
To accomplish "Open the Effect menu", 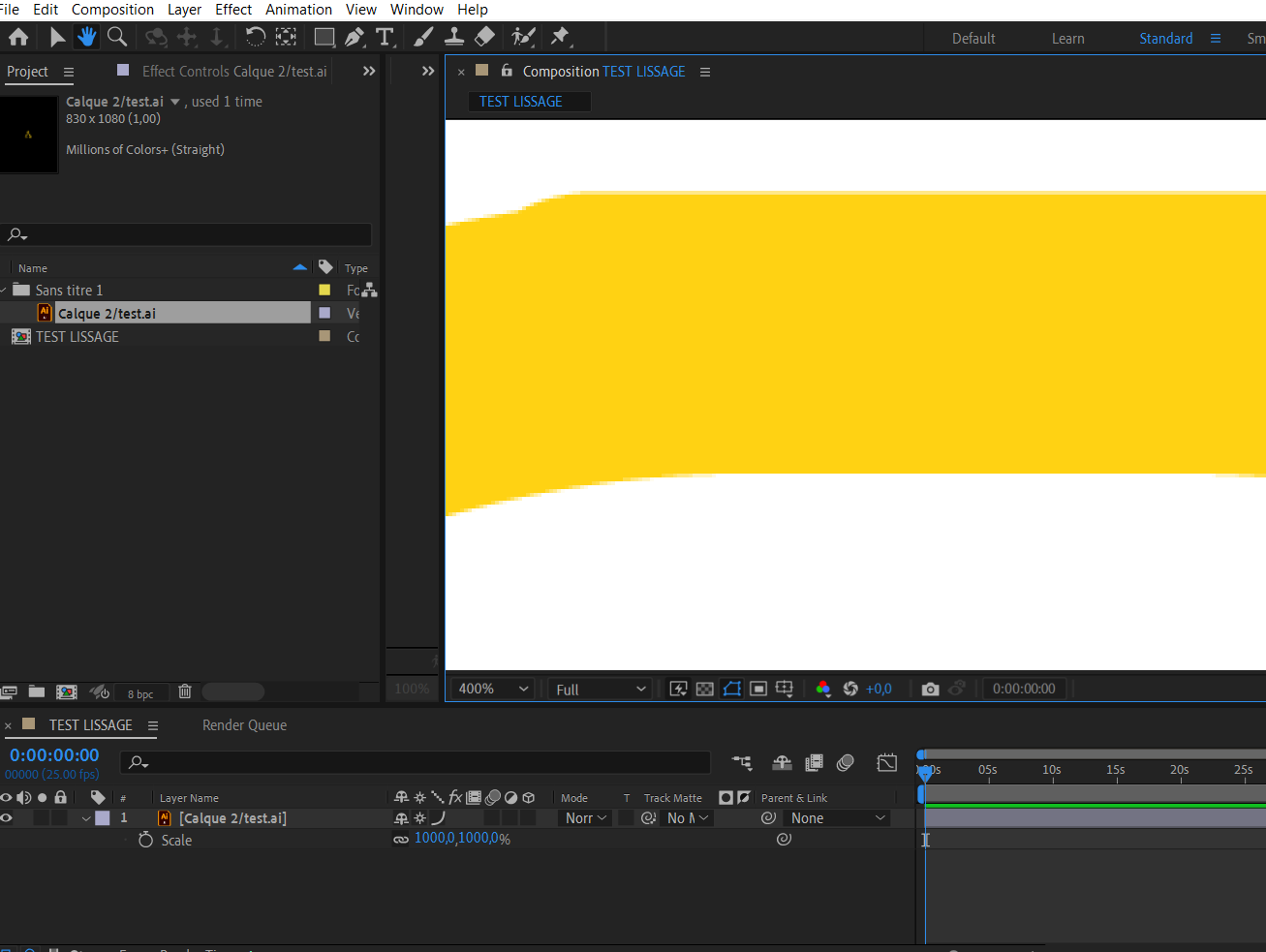I will tap(233, 10).
